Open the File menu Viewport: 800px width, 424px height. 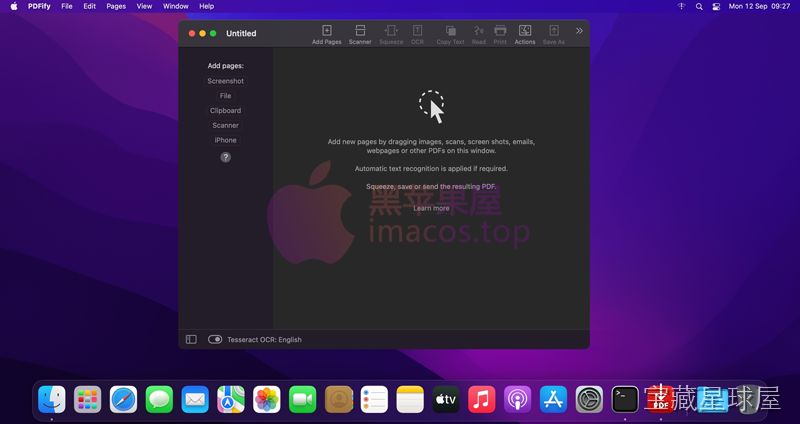[67, 6]
